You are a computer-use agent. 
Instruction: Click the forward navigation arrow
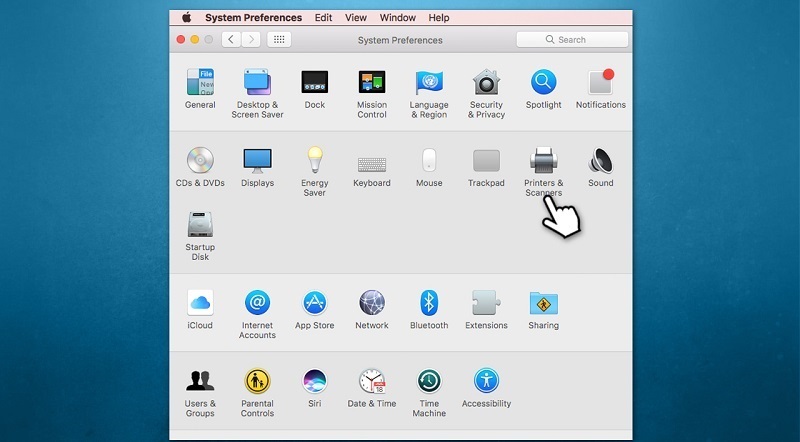tap(251, 39)
